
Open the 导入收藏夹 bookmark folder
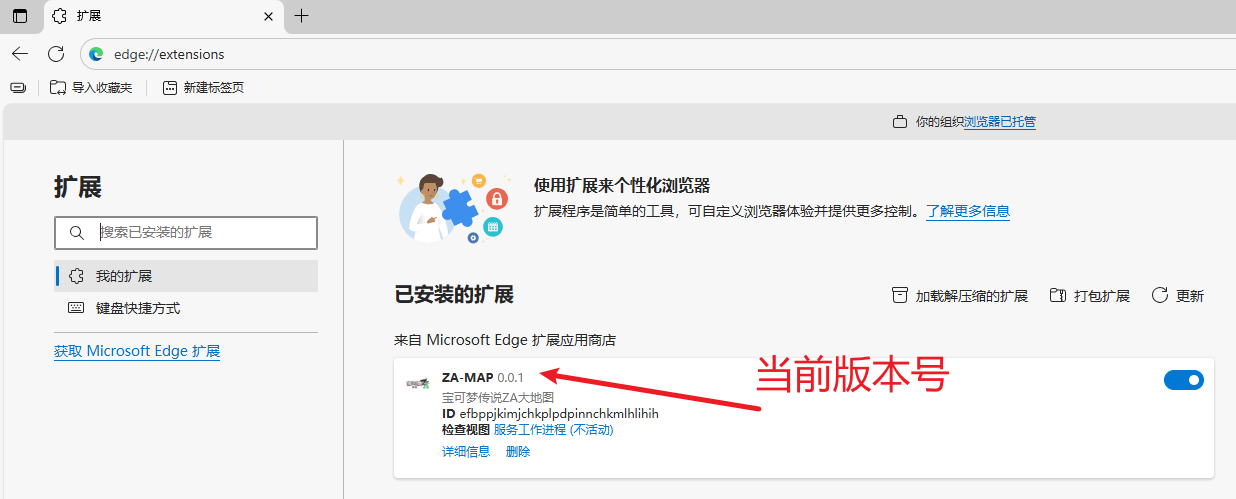tap(91, 88)
